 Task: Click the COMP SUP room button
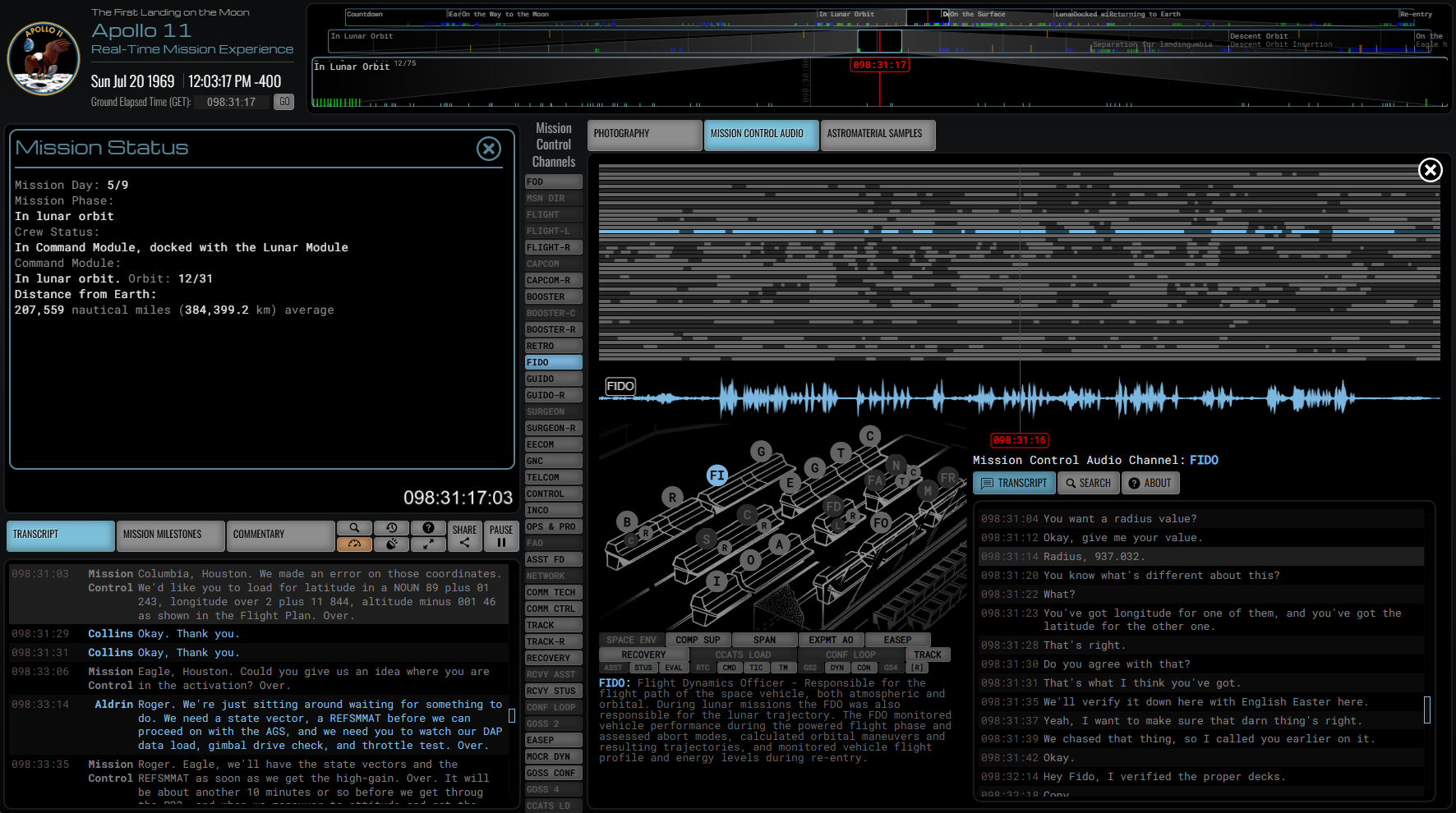point(698,640)
